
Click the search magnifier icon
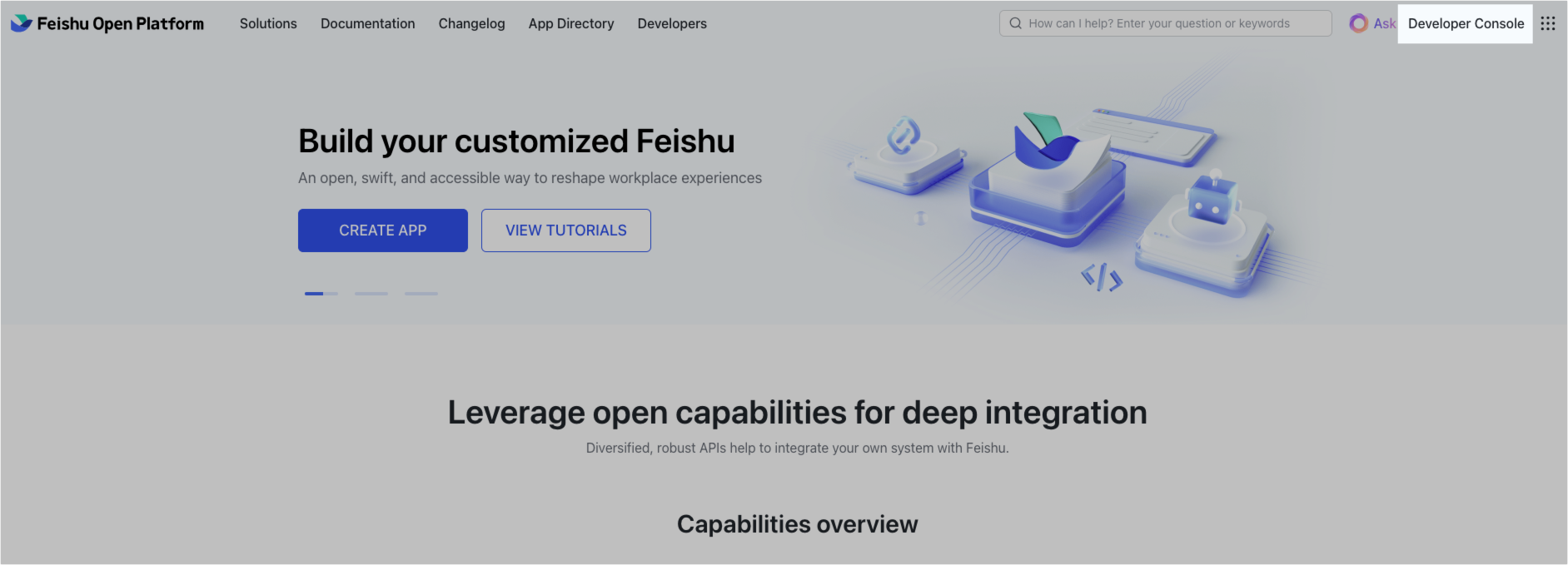[1015, 23]
